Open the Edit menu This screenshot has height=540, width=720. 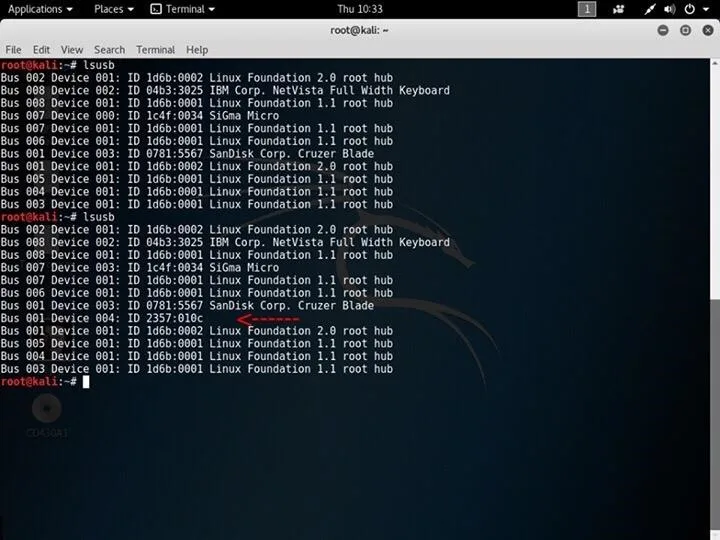pyautogui.click(x=41, y=49)
